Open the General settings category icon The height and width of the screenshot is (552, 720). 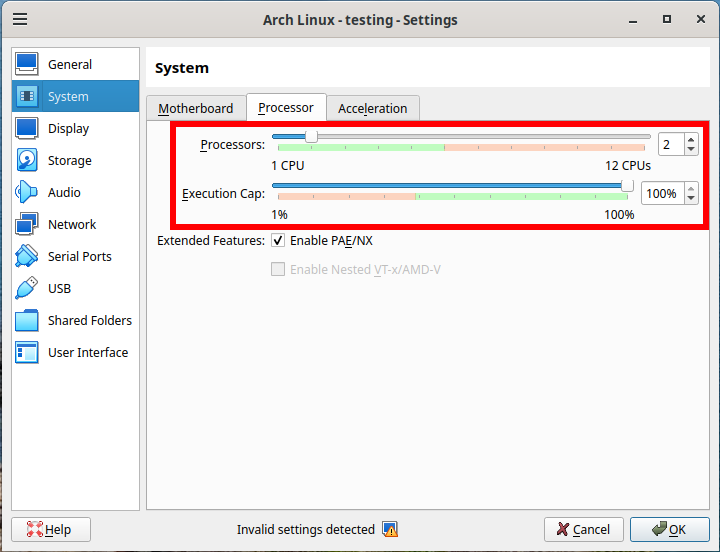pos(27,64)
